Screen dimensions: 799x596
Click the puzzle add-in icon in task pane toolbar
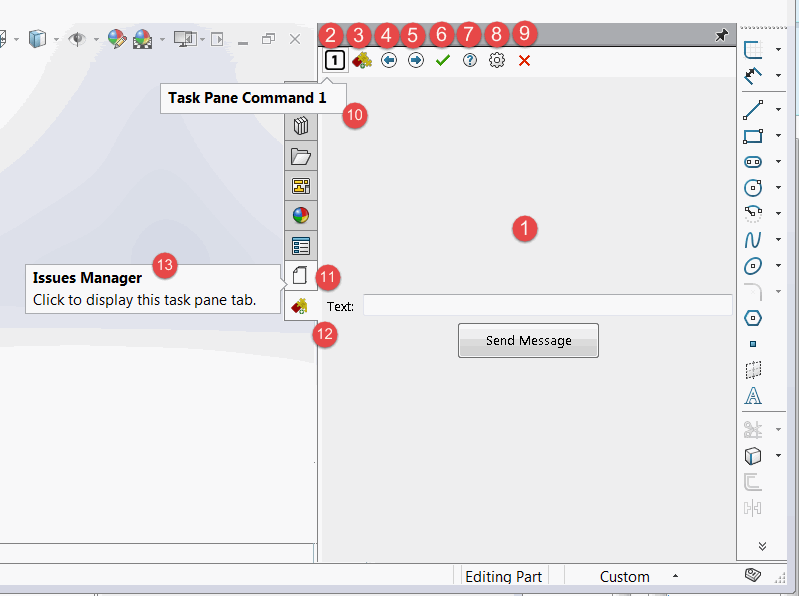(362, 61)
